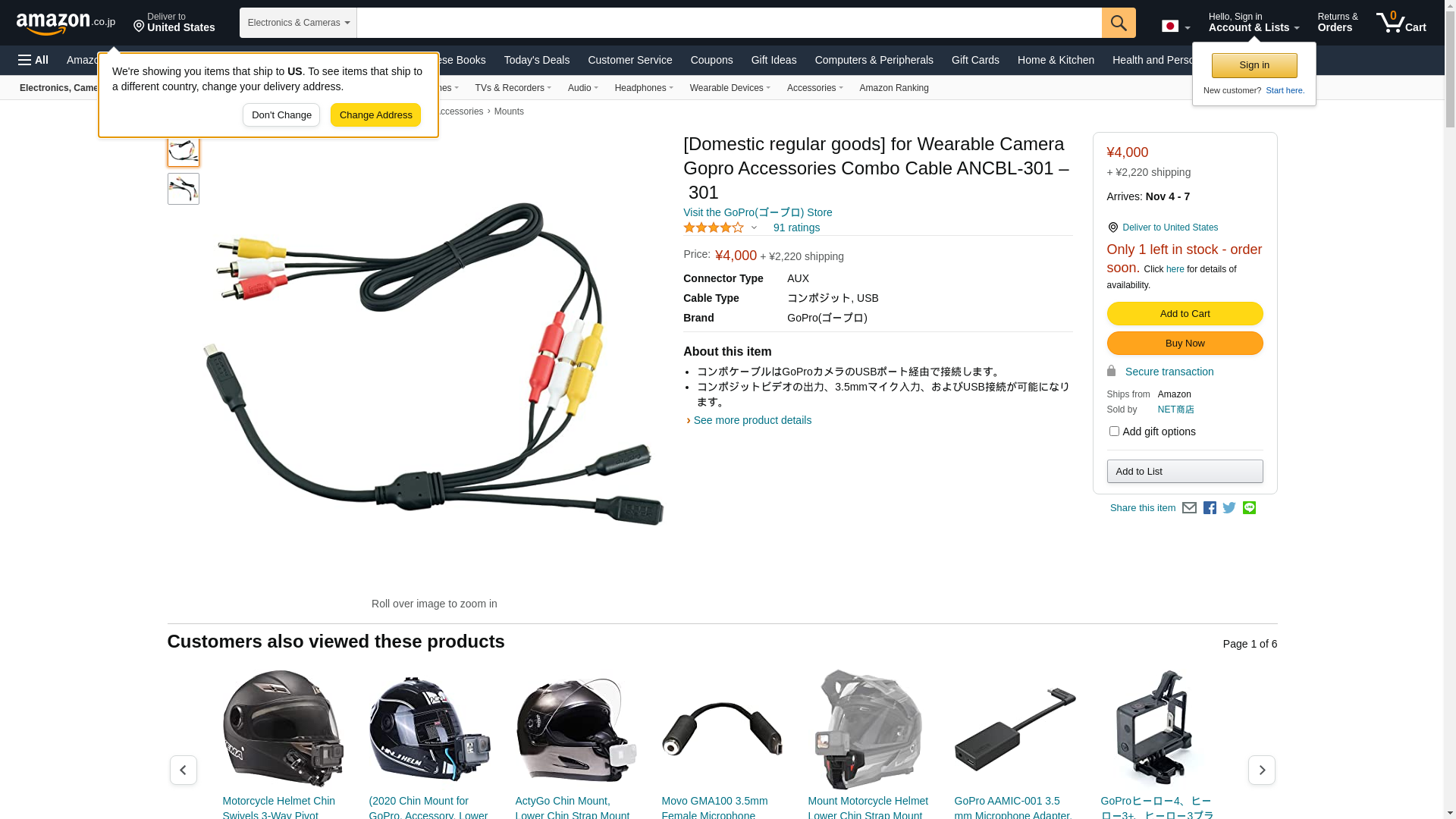
Task: Share this item on LINE
Action: click(x=1249, y=508)
